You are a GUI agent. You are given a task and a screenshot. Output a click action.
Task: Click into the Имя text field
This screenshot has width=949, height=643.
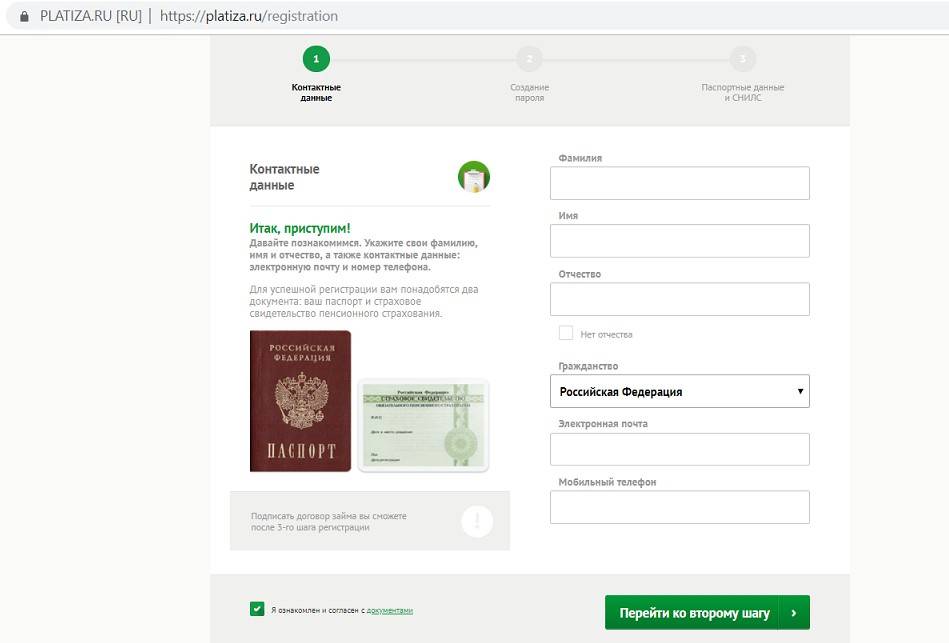(x=679, y=241)
